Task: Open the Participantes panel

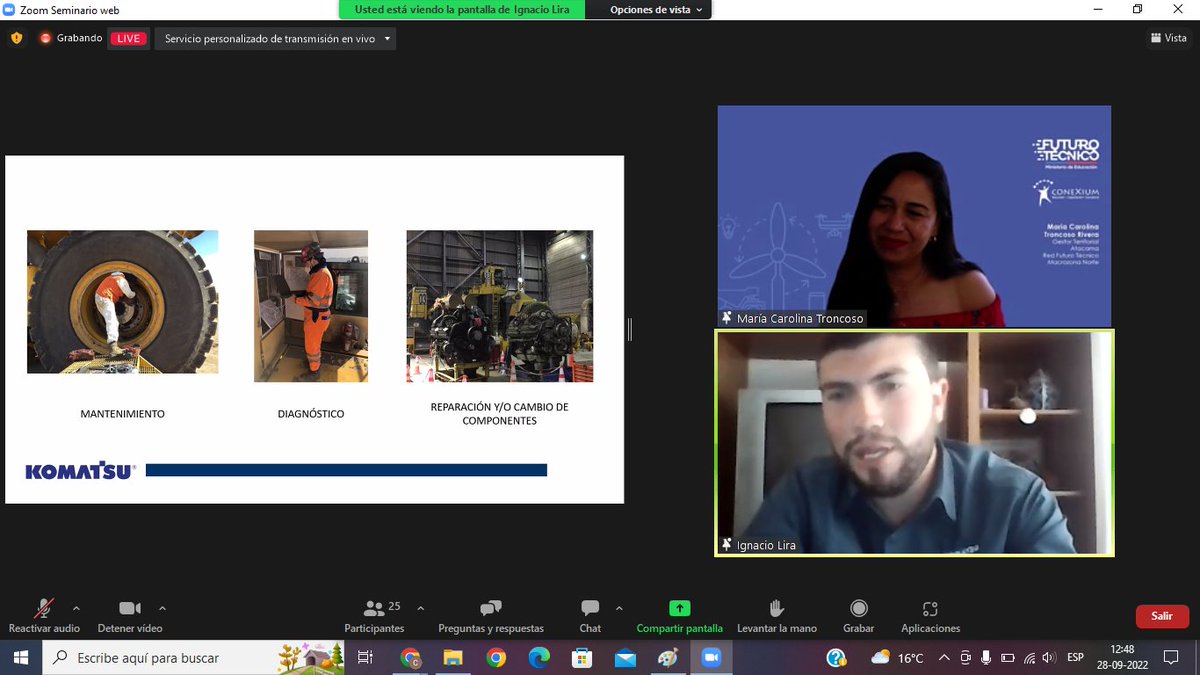Action: 374,615
